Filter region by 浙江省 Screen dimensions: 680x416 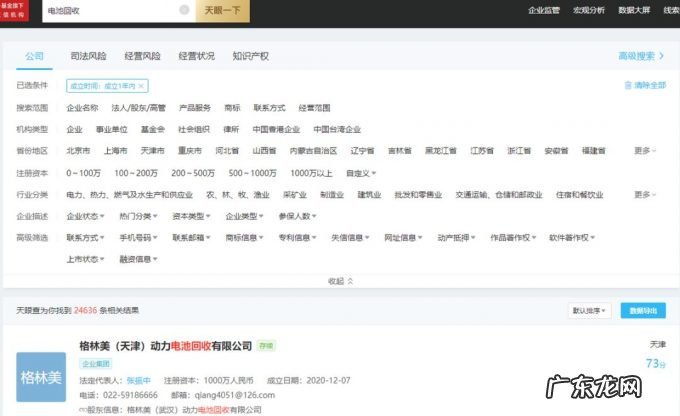[x=519, y=151]
